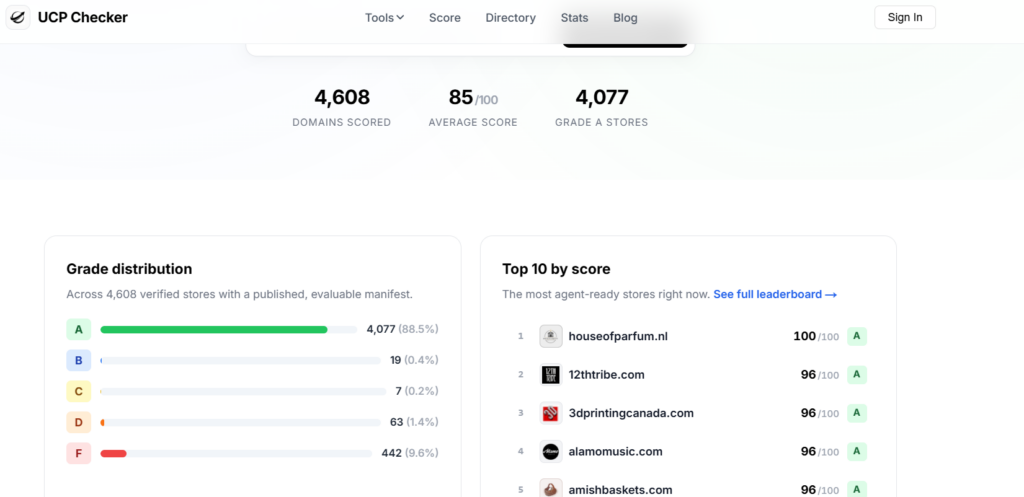Screen dimensions: 1024x497
Task: Open the houseofparfum.nl link
Action: (618, 336)
